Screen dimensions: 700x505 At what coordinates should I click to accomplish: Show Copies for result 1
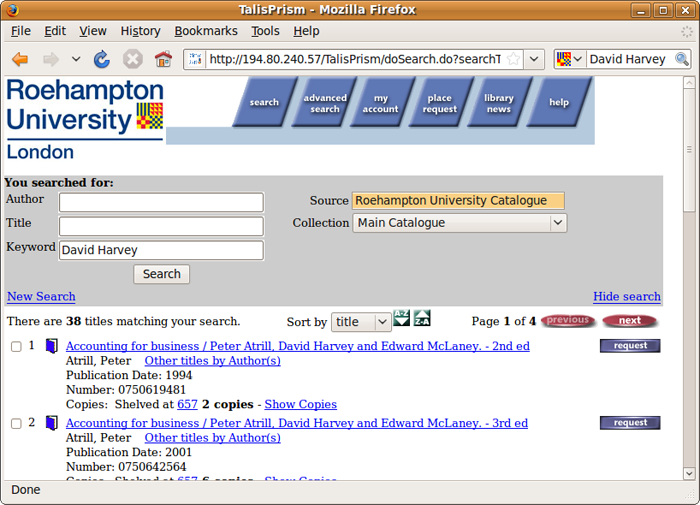[300, 404]
